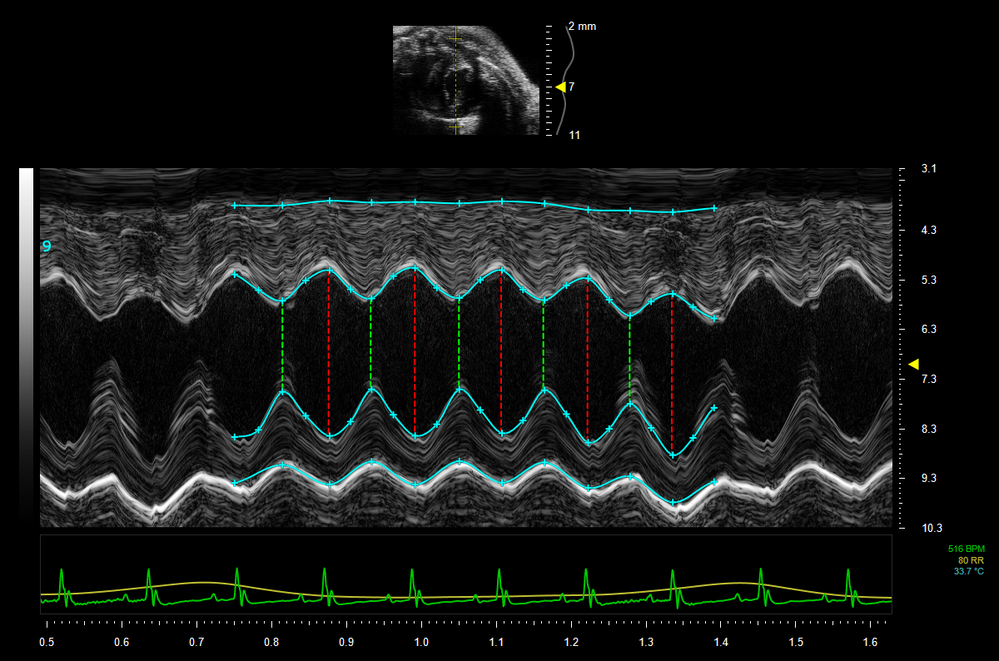Click the 0.9 time axis label
The image size is (999, 661).
pos(346,642)
